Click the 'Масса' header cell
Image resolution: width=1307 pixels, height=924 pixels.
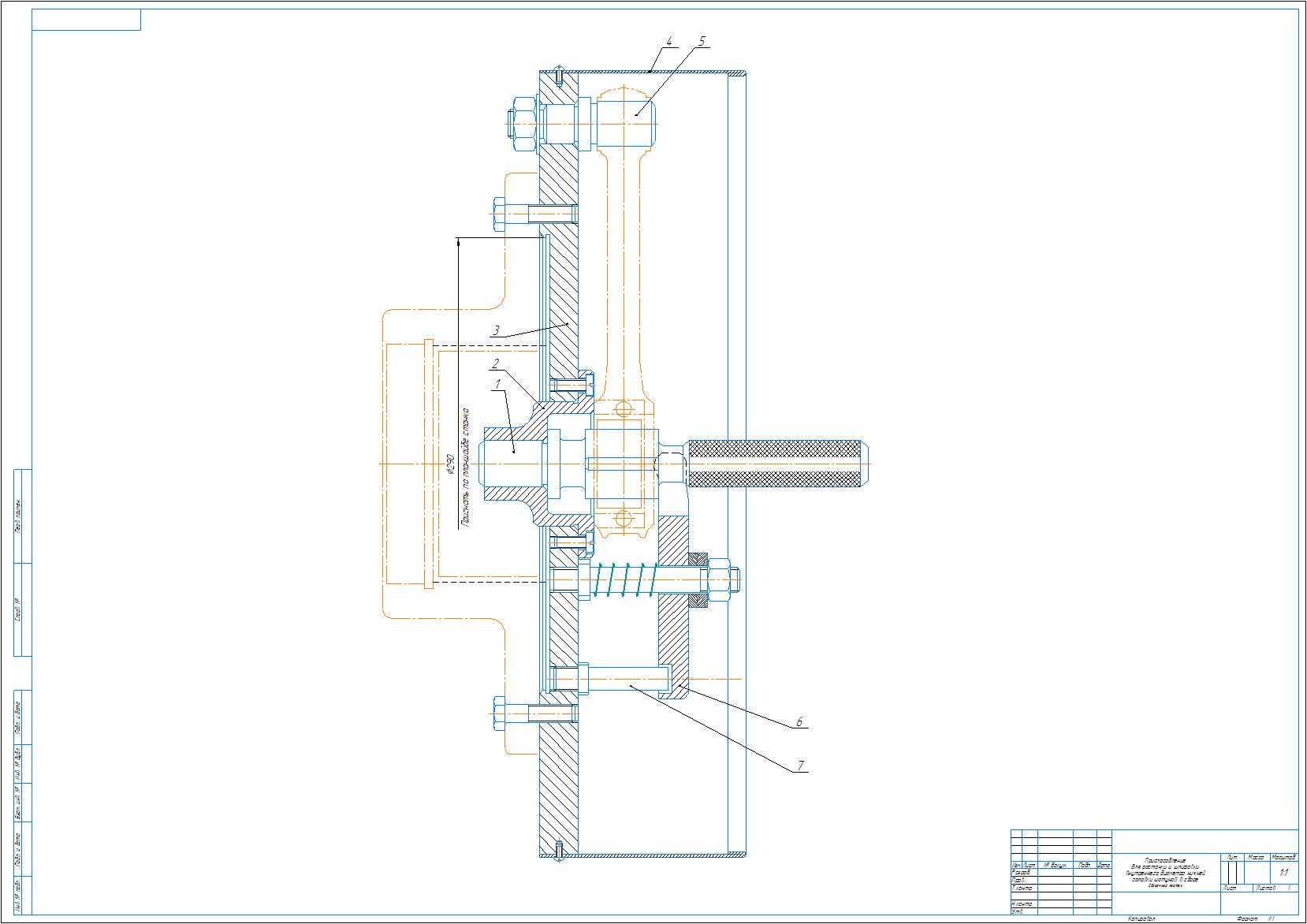[x=1256, y=856]
